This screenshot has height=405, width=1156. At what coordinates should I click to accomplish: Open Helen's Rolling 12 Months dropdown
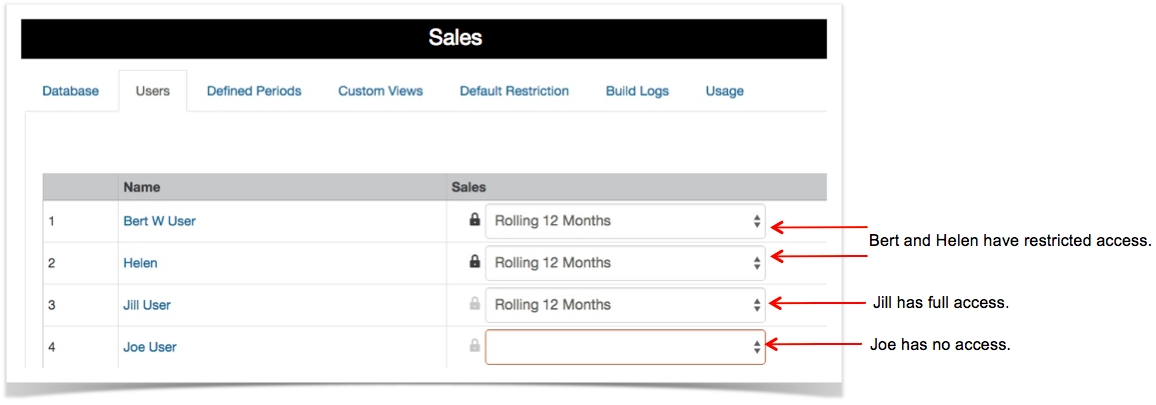tap(625, 263)
